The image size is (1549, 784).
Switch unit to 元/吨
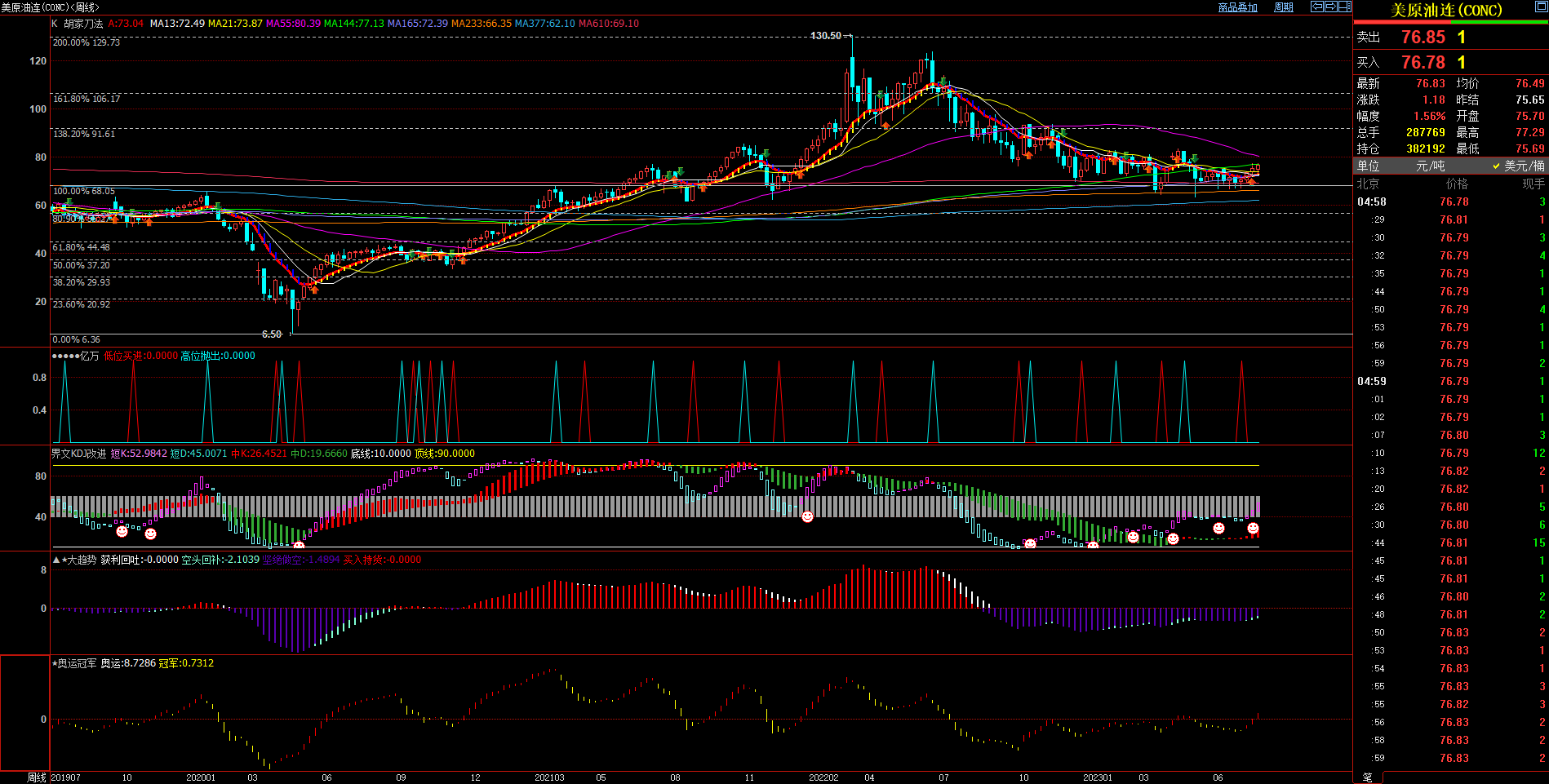pos(1430,166)
